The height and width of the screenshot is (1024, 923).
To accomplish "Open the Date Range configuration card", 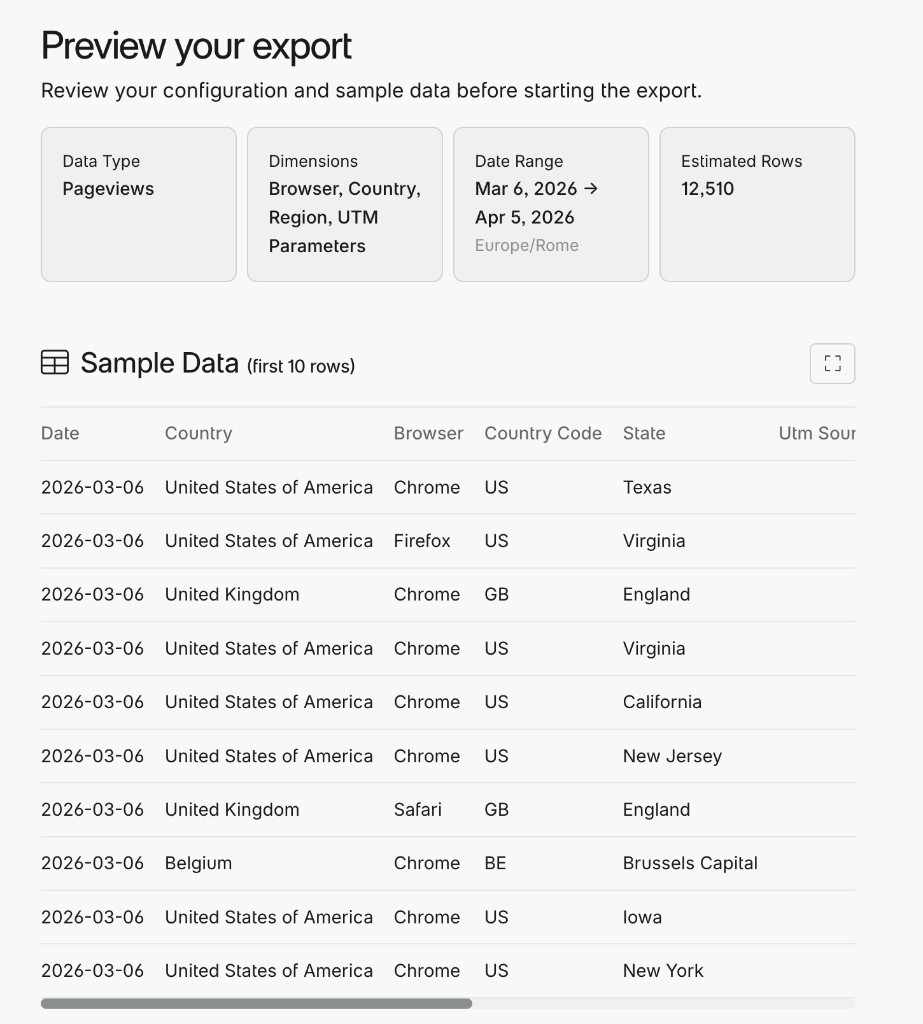I will [550, 203].
